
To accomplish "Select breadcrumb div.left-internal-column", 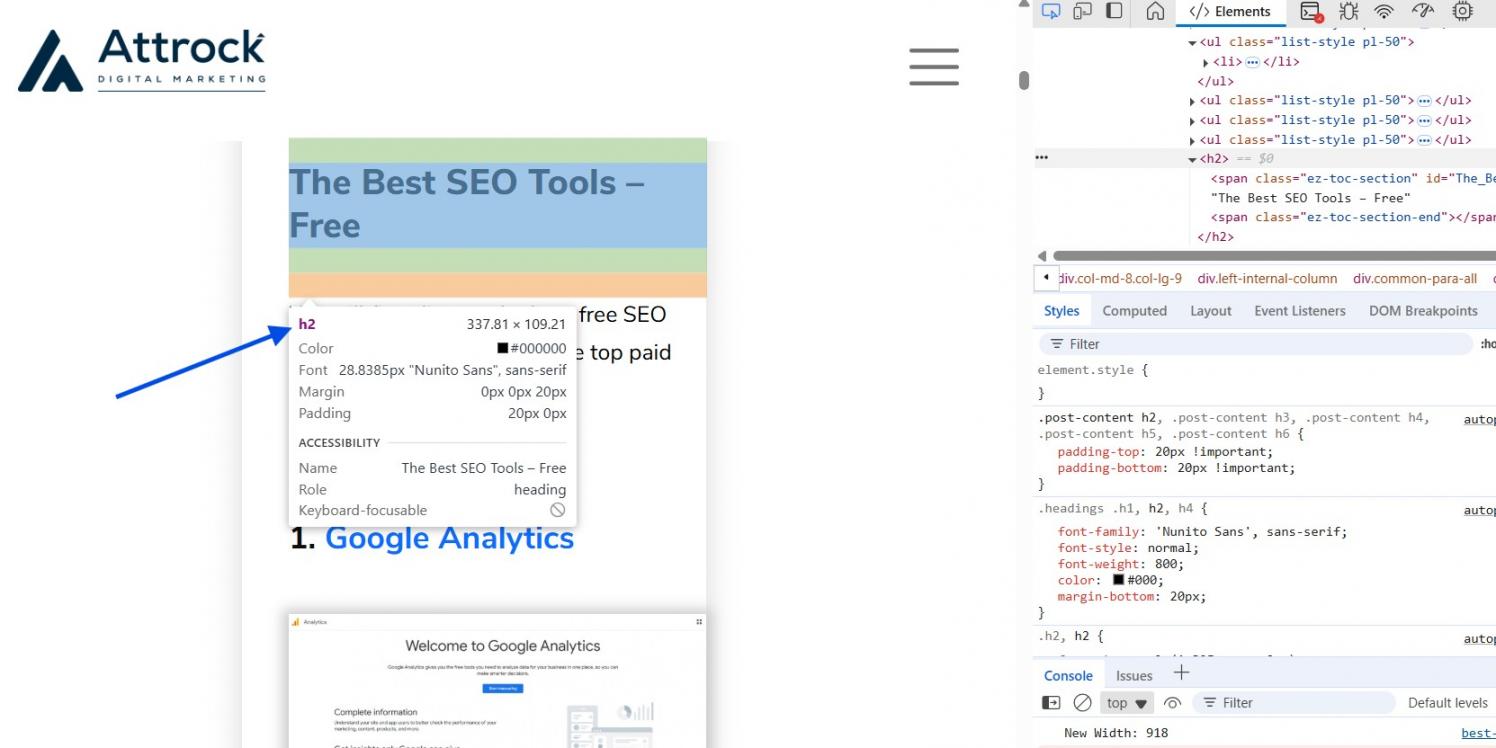I will click(x=1267, y=278).
